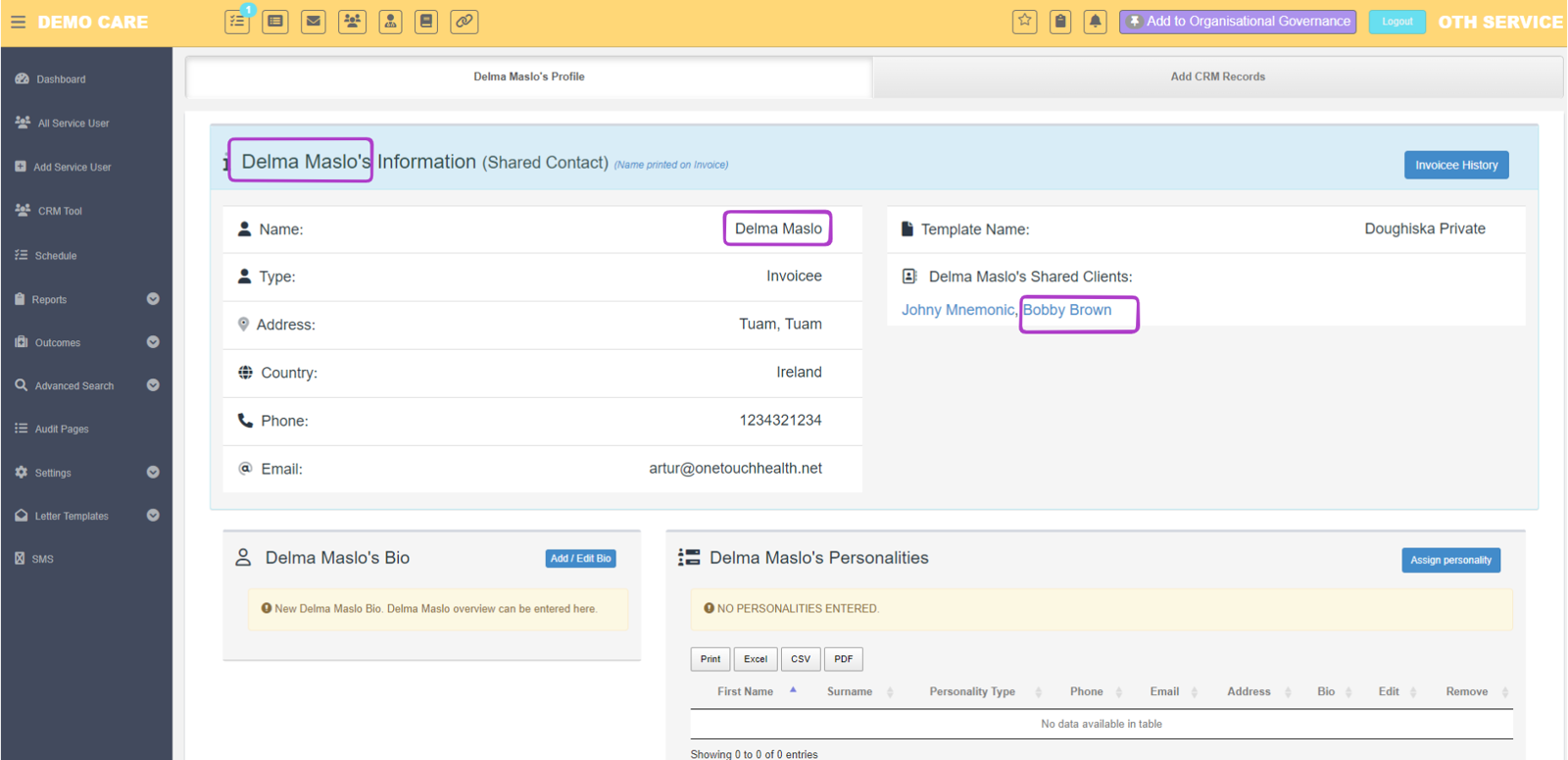Click Assign personality button
The height and width of the screenshot is (760, 1568).
tap(1450, 560)
